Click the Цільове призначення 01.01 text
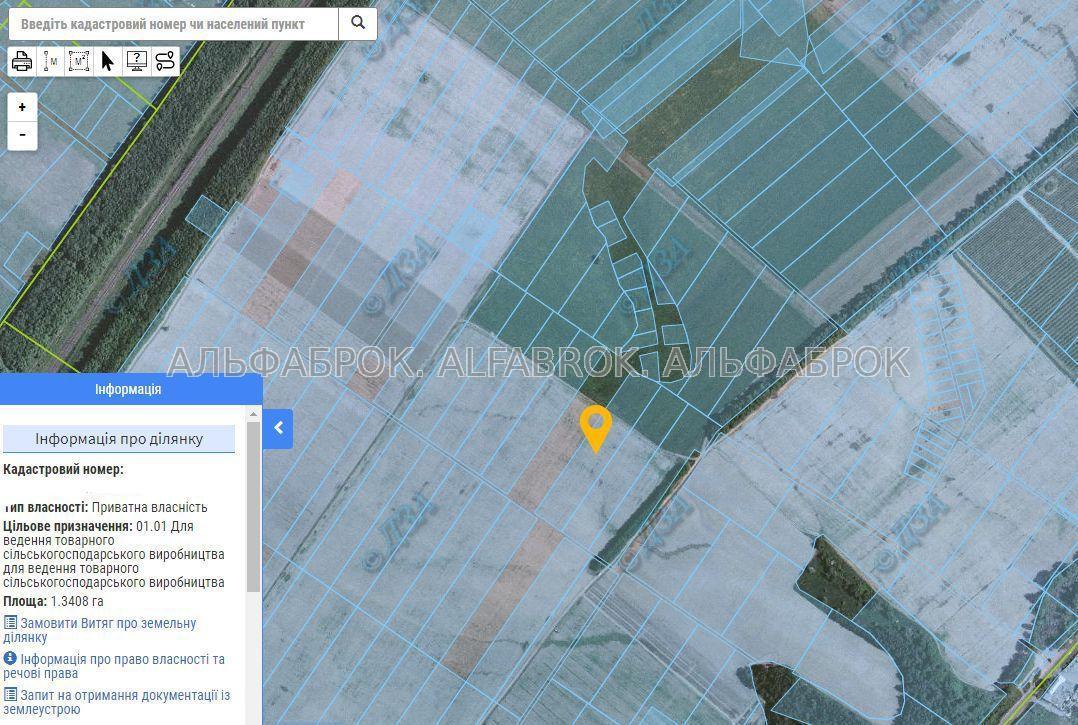Screen dimensions: 1078x725 click(113, 554)
